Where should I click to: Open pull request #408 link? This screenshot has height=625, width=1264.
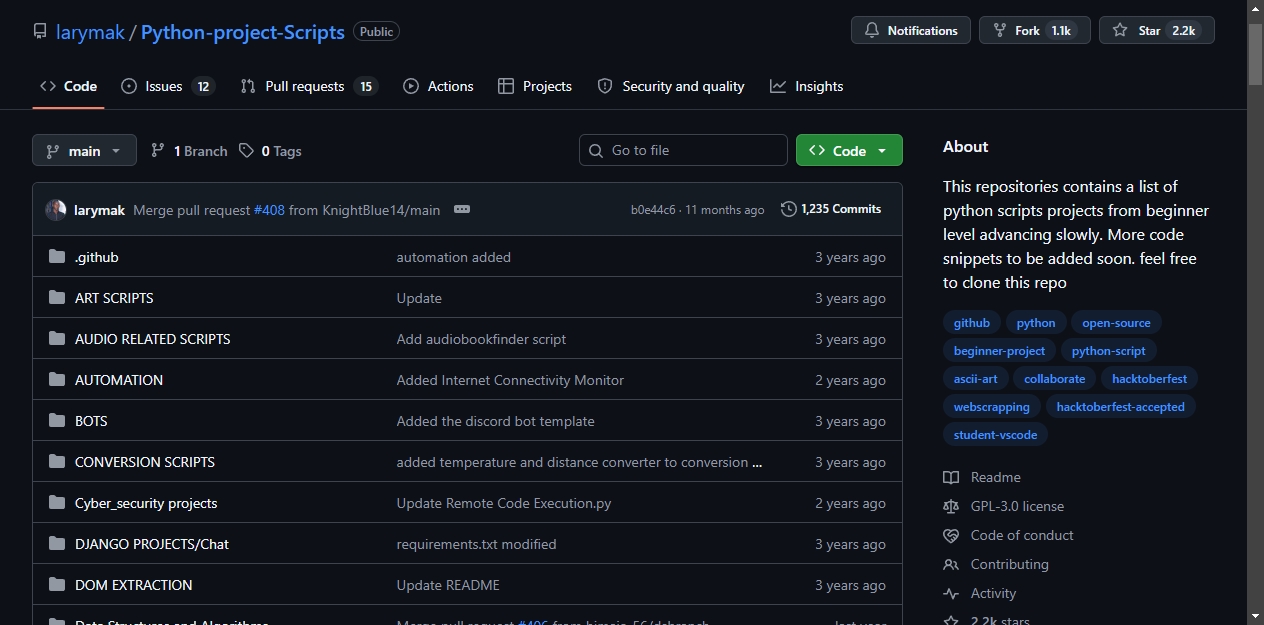click(x=269, y=210)
